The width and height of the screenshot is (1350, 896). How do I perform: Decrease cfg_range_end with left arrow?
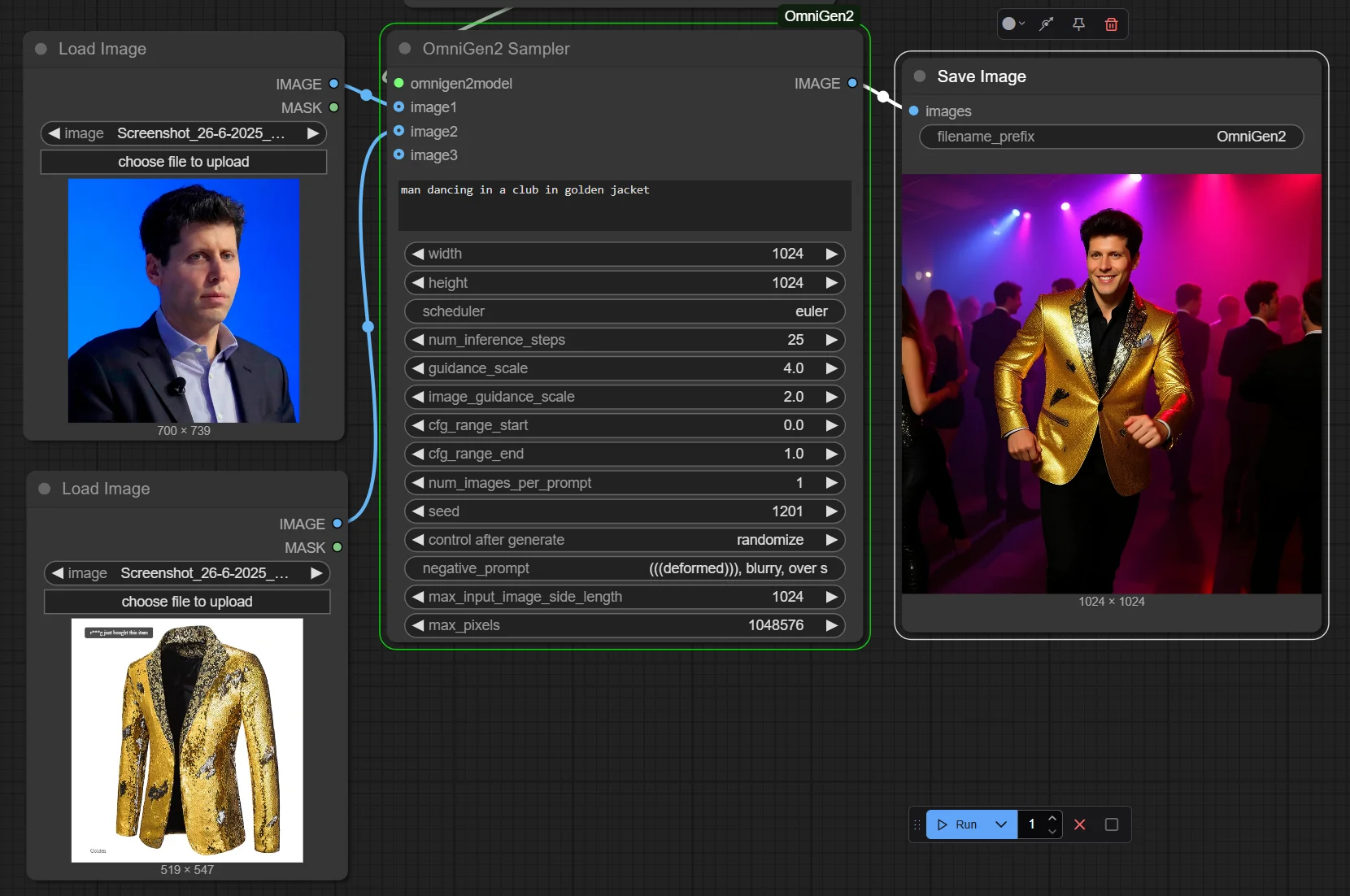(x=418, y=454)
